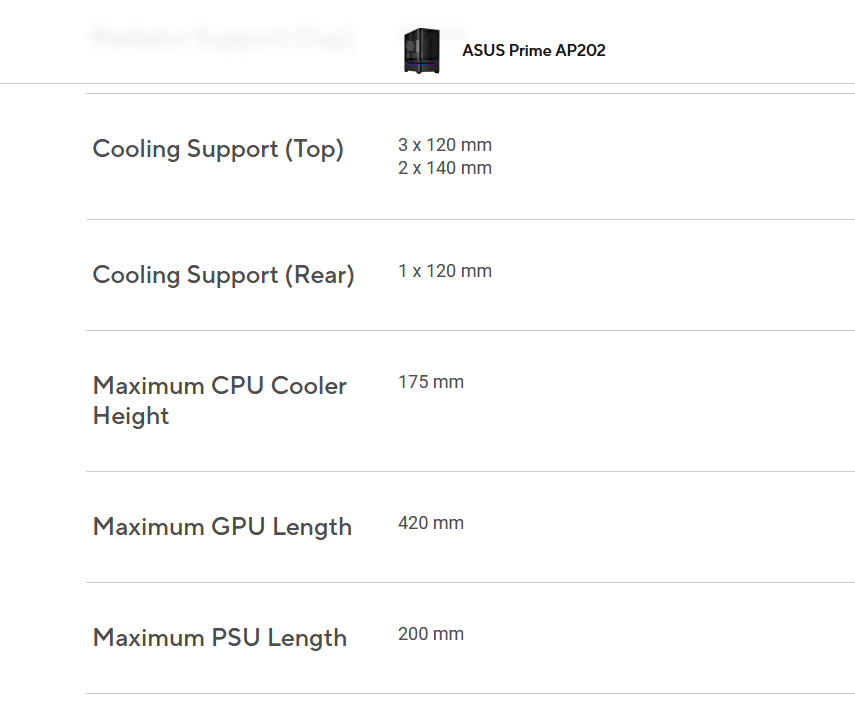855x721 pixels.
Task: Click the 2 x 140 mm value
Action: tap(445, 168)
